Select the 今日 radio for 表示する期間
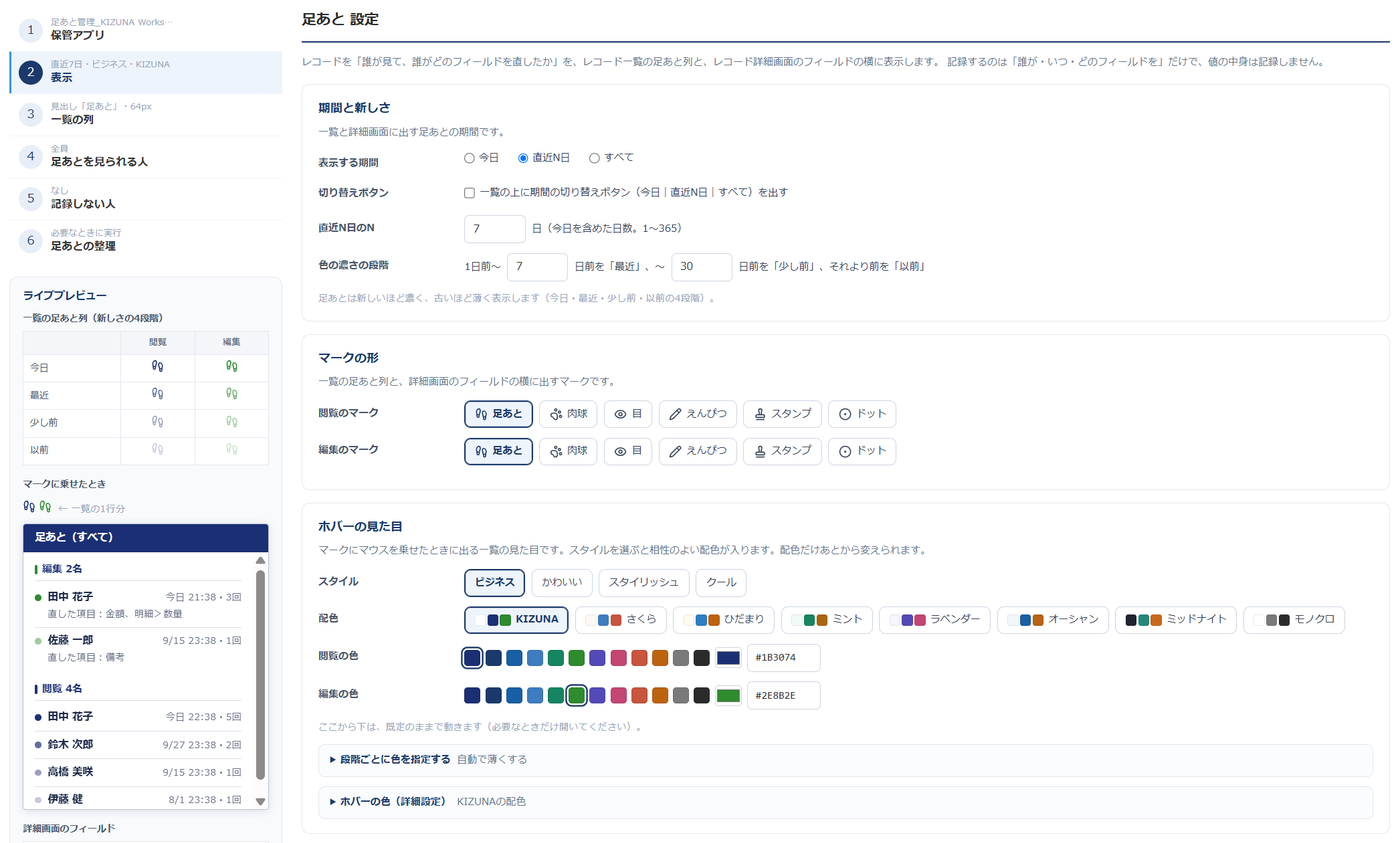The height and width of the screenshot is (843, 1400). 469,158
